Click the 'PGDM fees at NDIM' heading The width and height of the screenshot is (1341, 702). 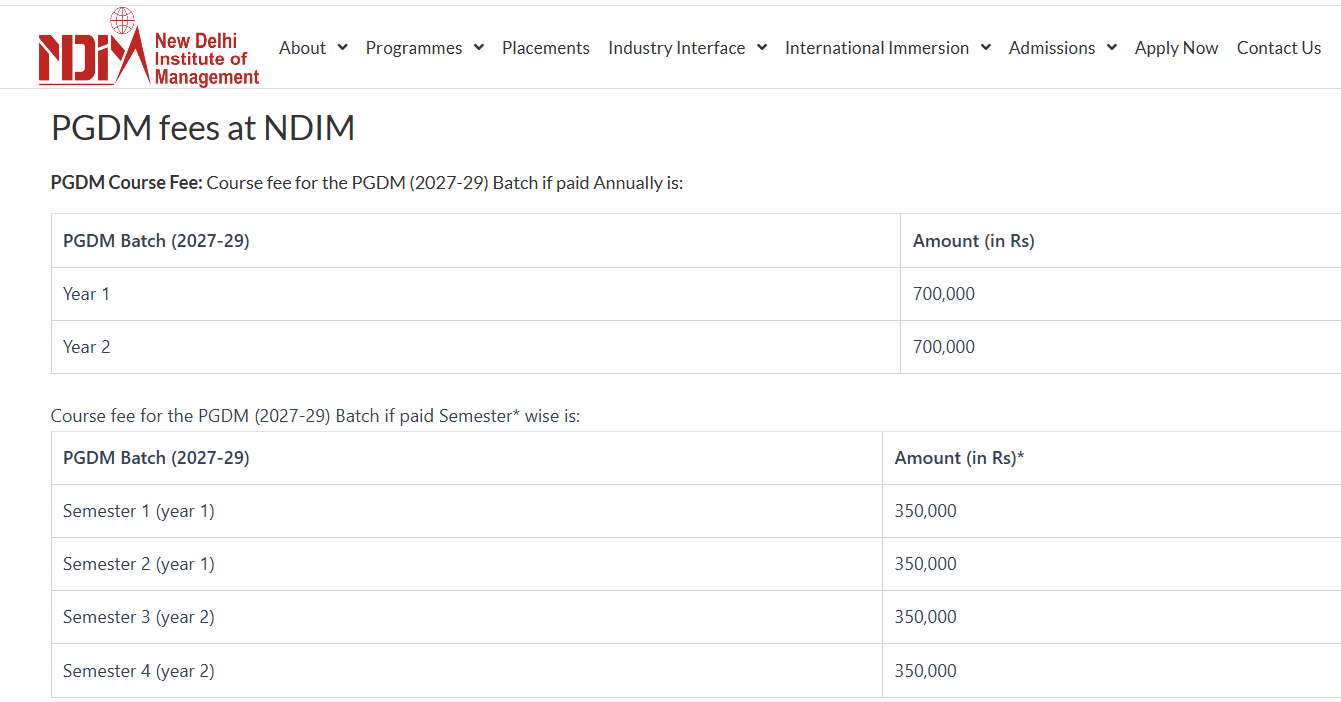pos(203,128)
